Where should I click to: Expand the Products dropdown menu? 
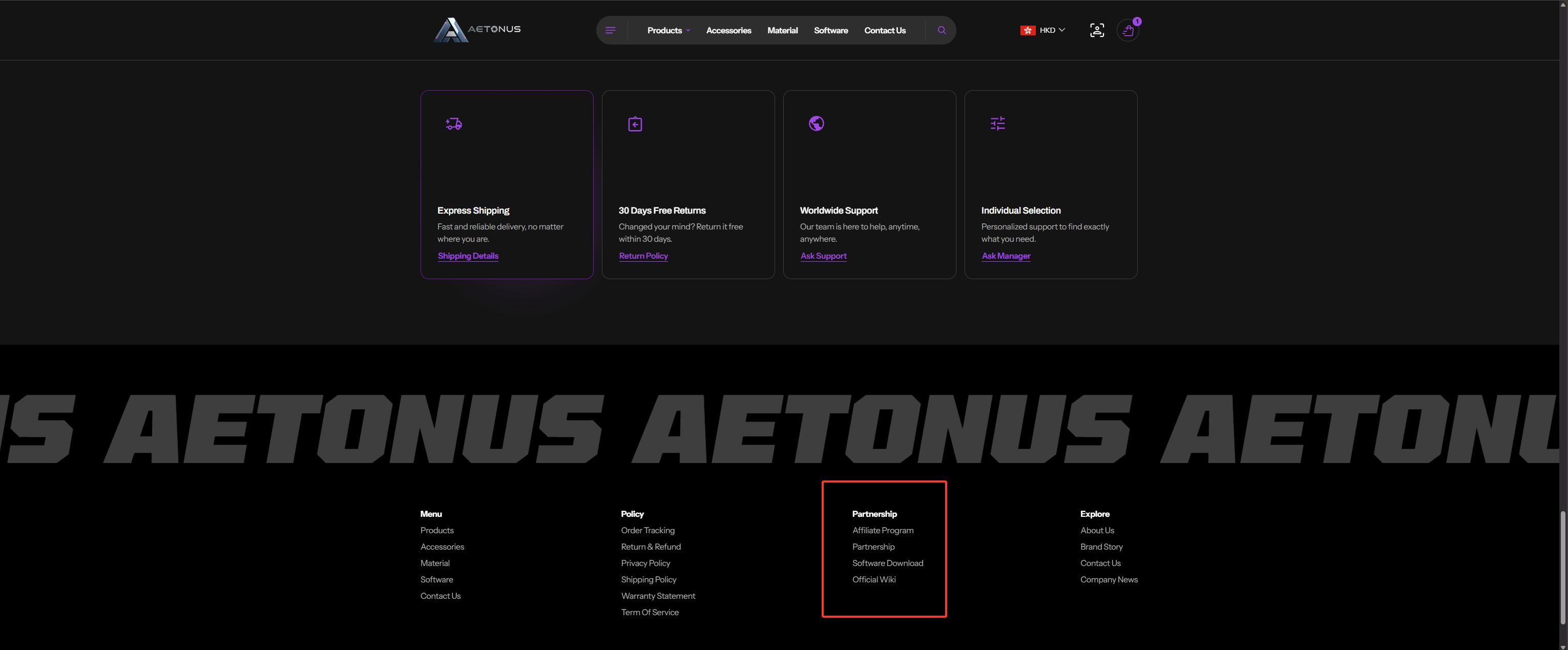point(668,30)
